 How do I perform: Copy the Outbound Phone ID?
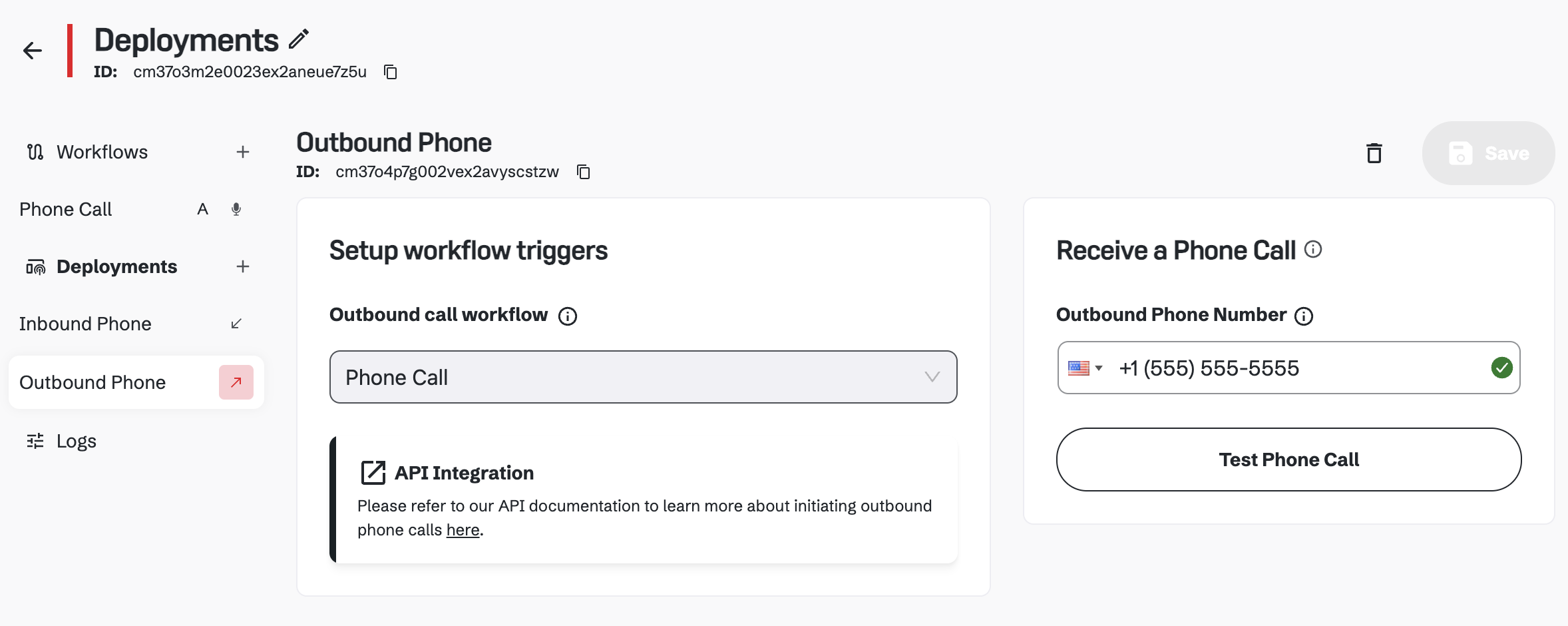point(584,172)
